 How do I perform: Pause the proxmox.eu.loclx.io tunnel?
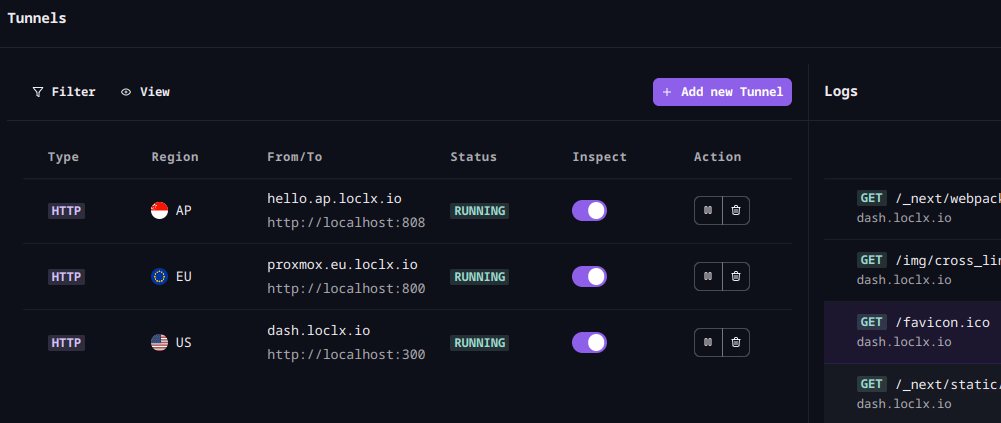[x=708, y=276]
